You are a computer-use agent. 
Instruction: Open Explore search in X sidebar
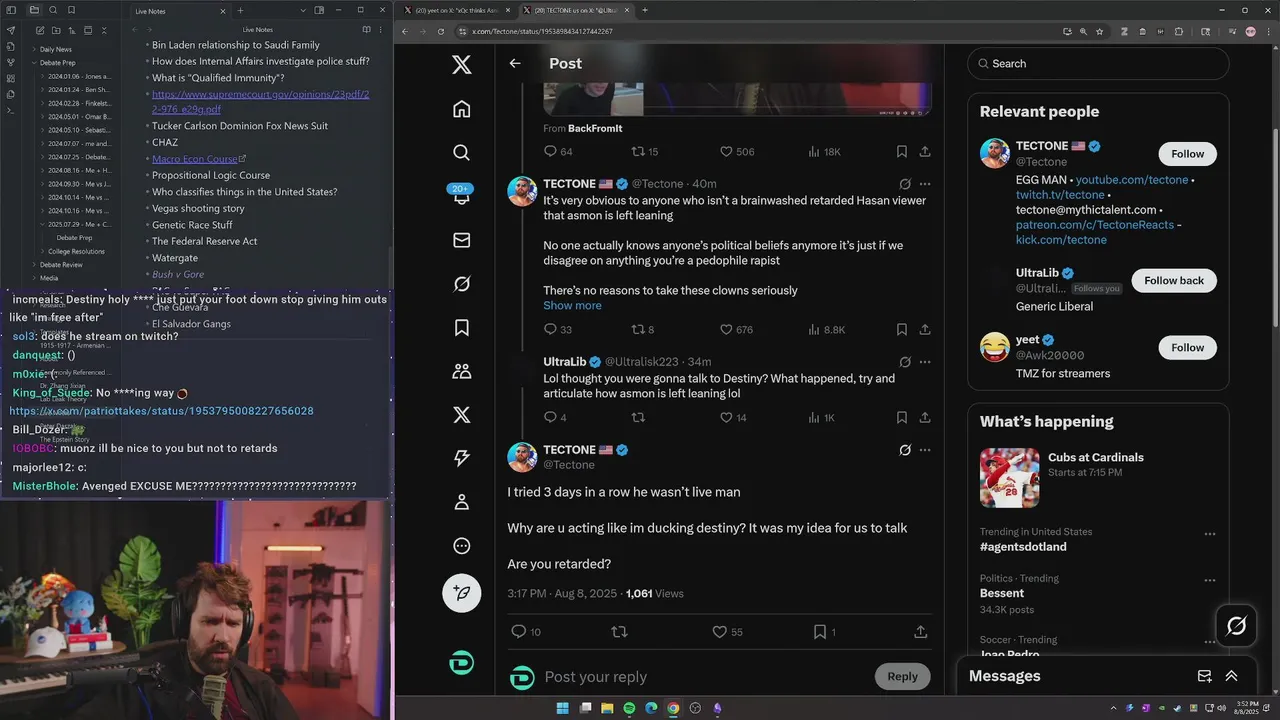[x=461, y=152]
